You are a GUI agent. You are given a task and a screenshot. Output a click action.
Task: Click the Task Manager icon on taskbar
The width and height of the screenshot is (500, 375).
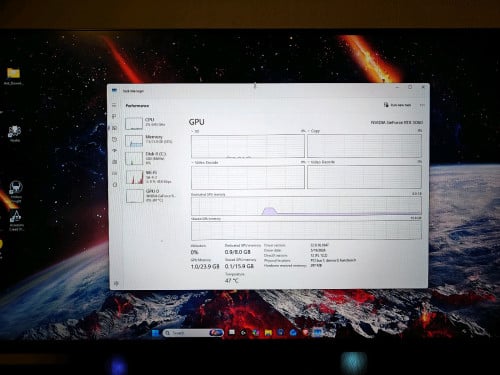point(317,332)
